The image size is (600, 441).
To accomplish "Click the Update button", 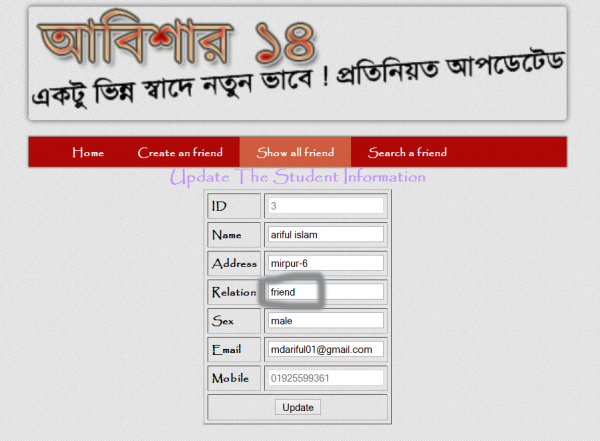I will pos(298,407).
